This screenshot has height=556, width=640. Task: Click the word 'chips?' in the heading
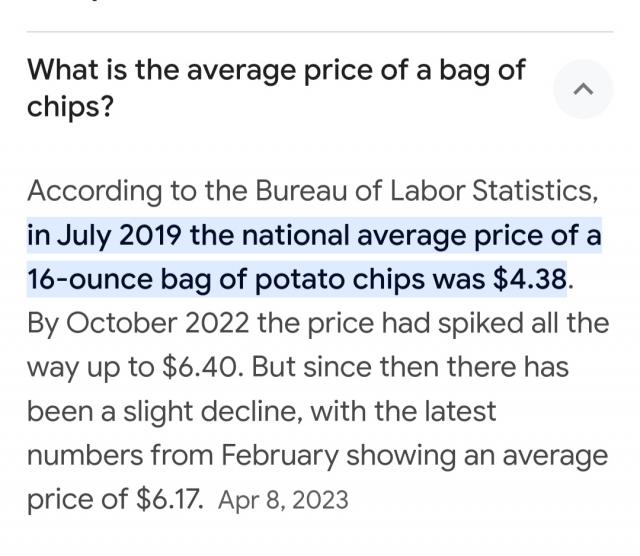click(70, 107)
